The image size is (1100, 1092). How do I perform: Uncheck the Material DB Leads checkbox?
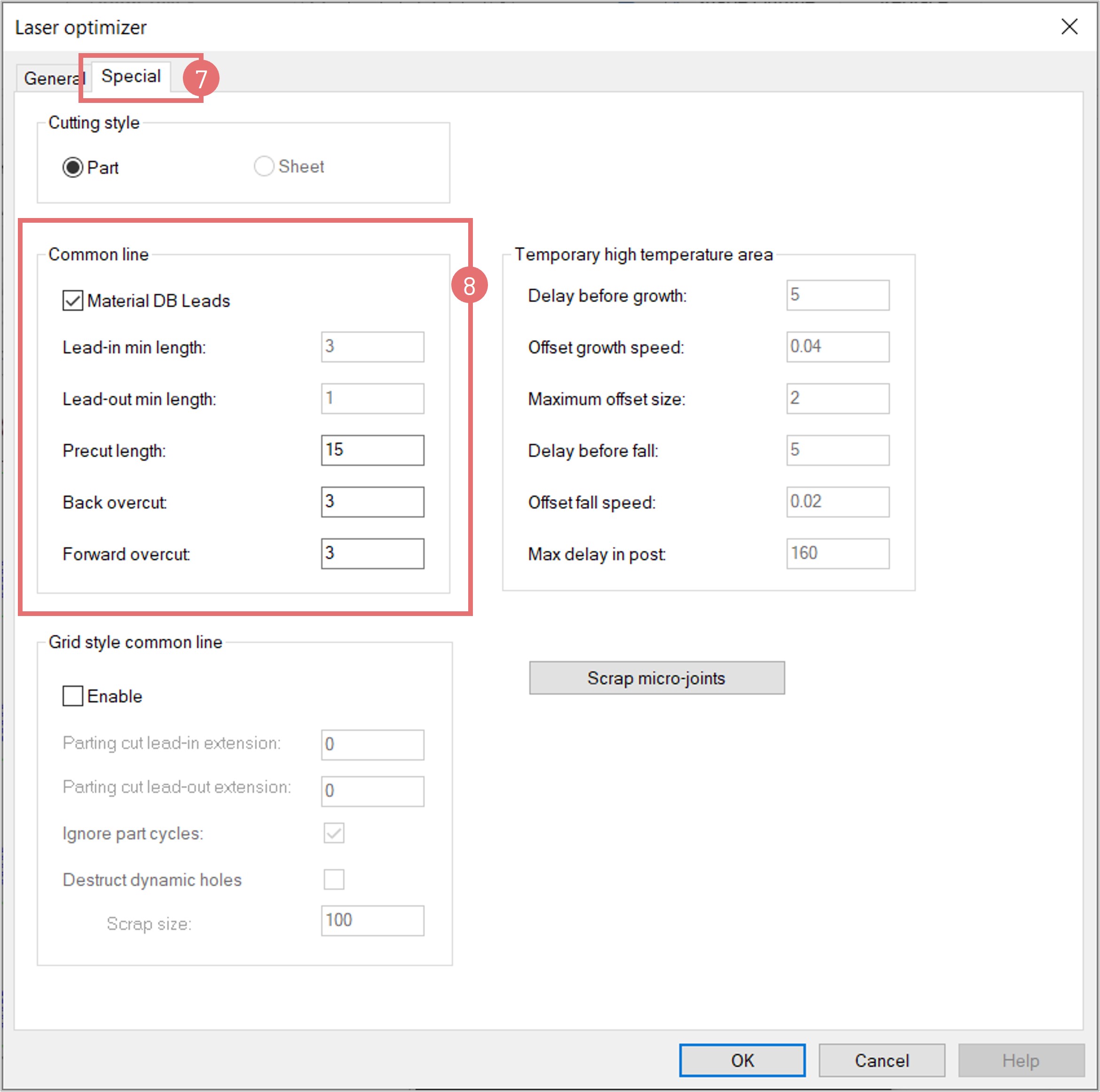(73, 300)
